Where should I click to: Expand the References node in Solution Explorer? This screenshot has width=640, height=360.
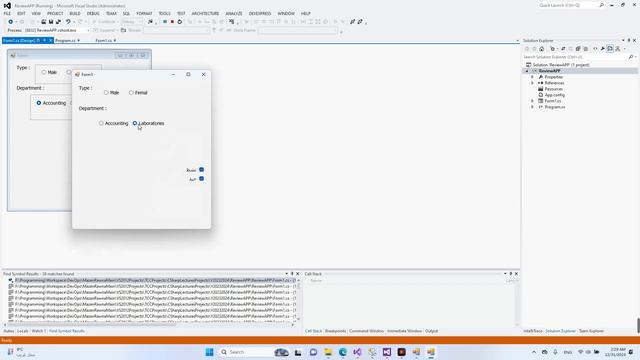point(532,83)
